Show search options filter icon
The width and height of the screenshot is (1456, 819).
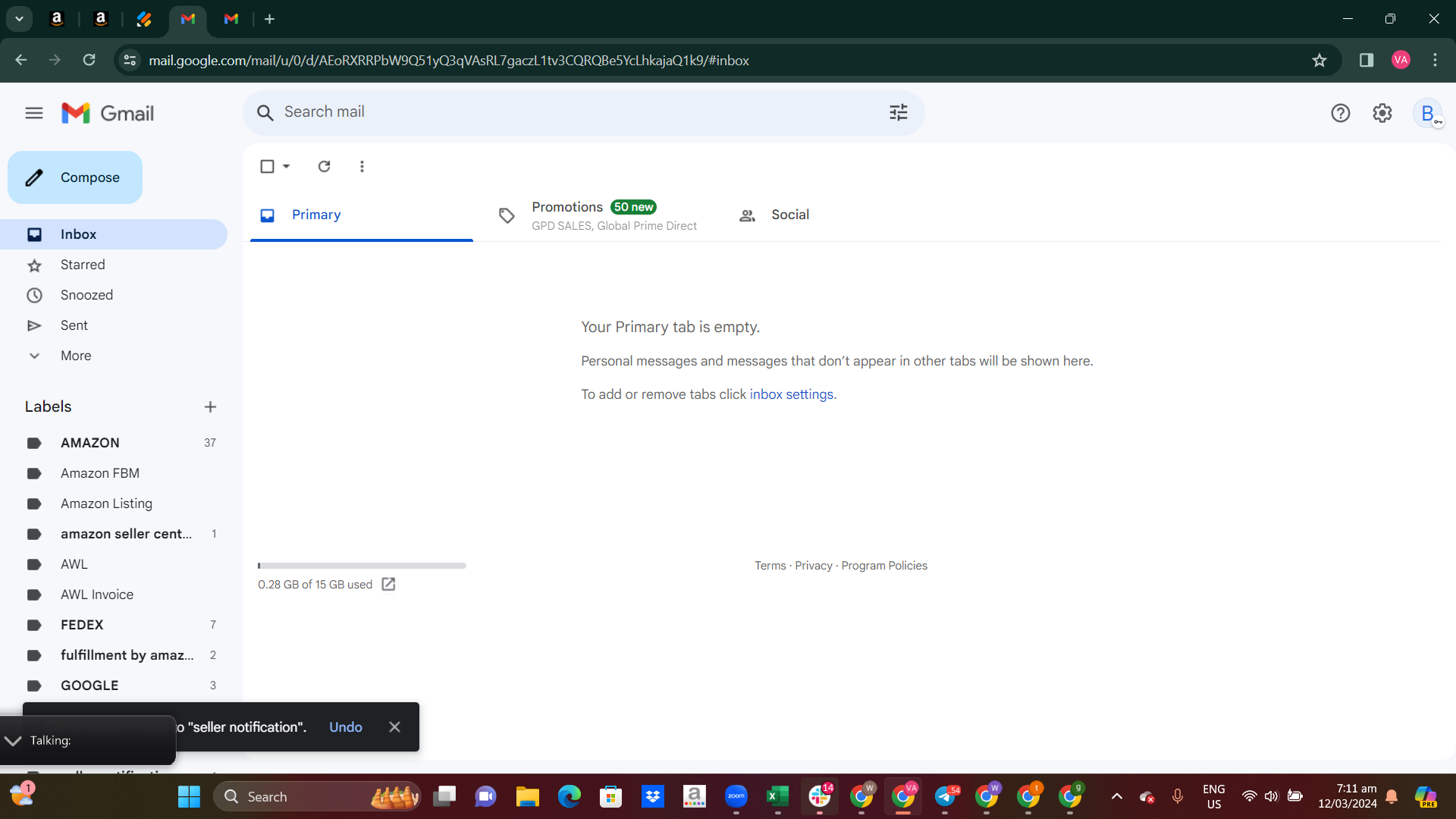click(899, 113)
